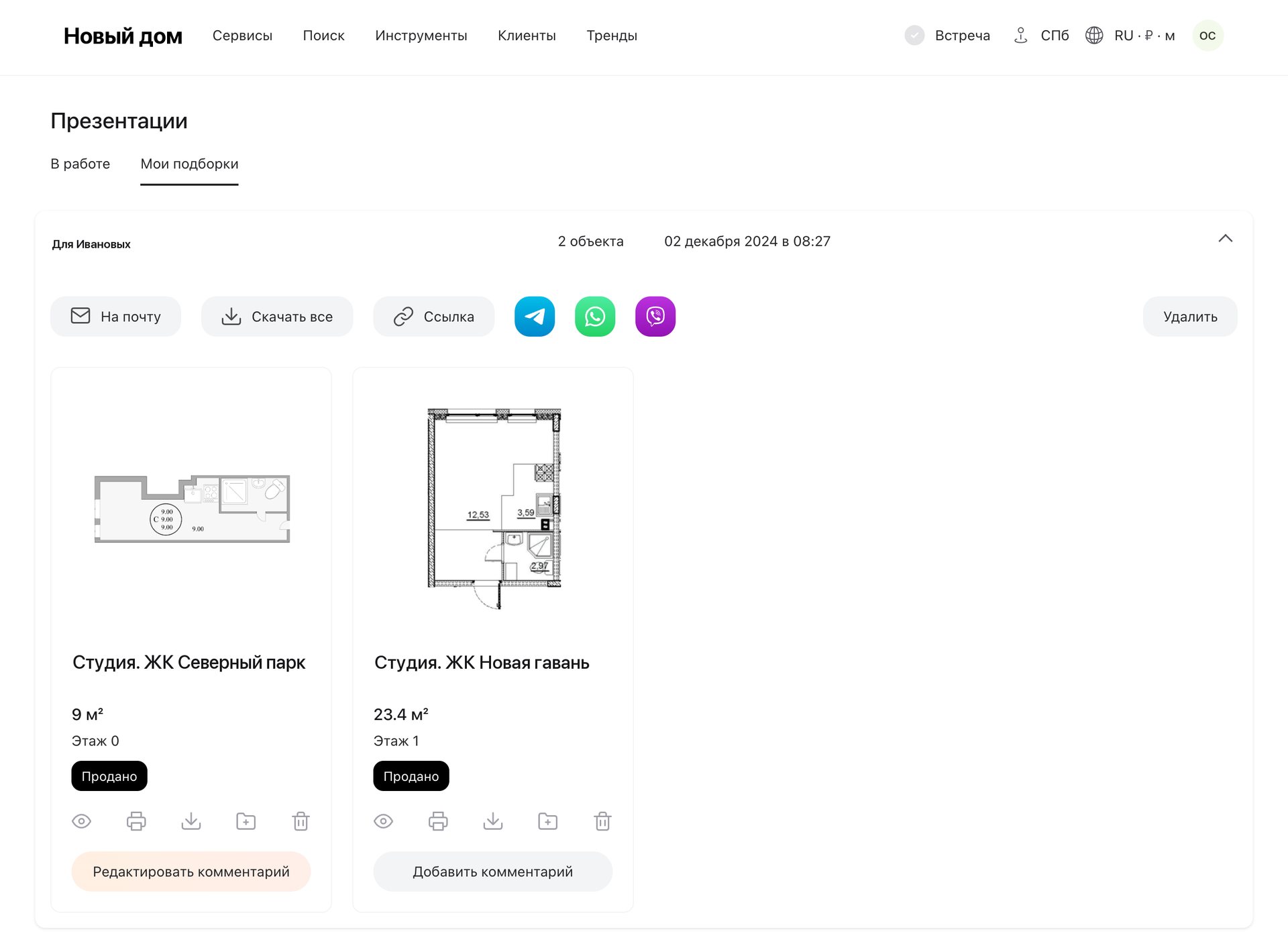
Task: Open the Северный парк floor plan image
Action: [x=192, y=509]
